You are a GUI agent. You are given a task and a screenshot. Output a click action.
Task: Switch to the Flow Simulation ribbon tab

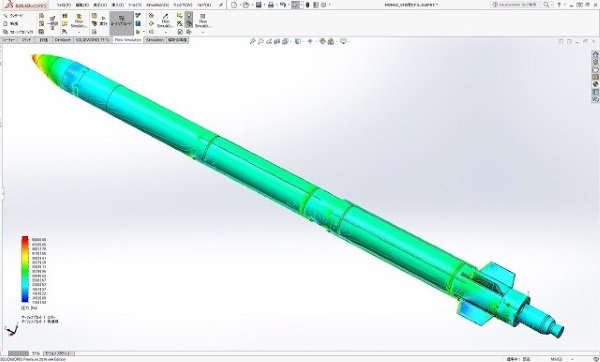point(128,40)
